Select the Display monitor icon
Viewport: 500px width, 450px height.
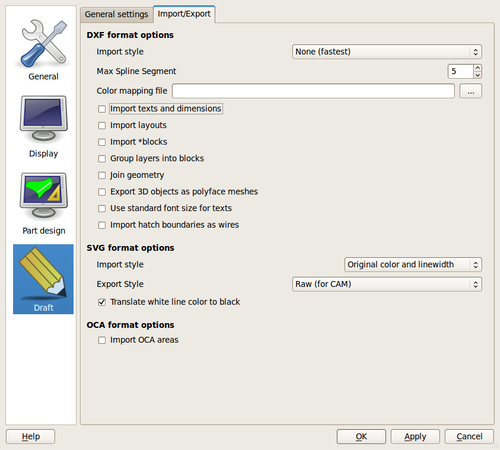pos(44,119)
